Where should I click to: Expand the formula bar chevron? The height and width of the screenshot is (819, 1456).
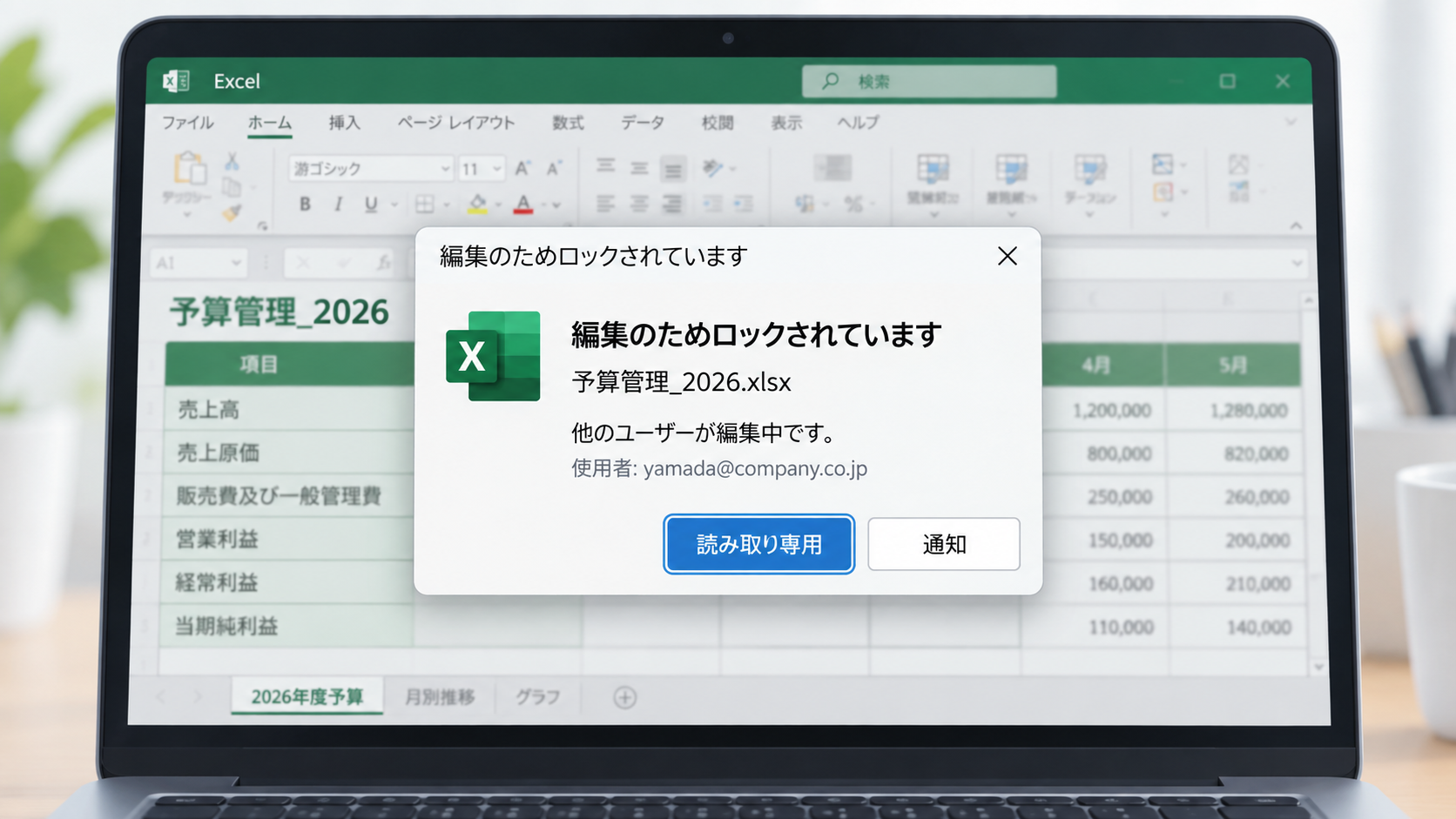(1298, 263)
